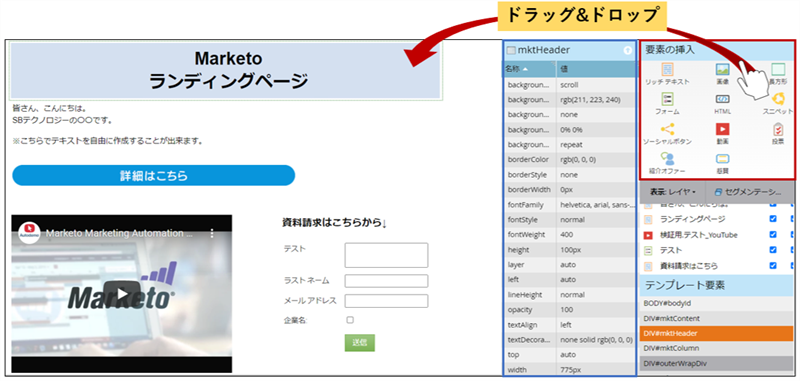The width and height of the screenshot is (800, 381).
Task: Click the green 送信 submit button
Action: (x=360, y=343)
